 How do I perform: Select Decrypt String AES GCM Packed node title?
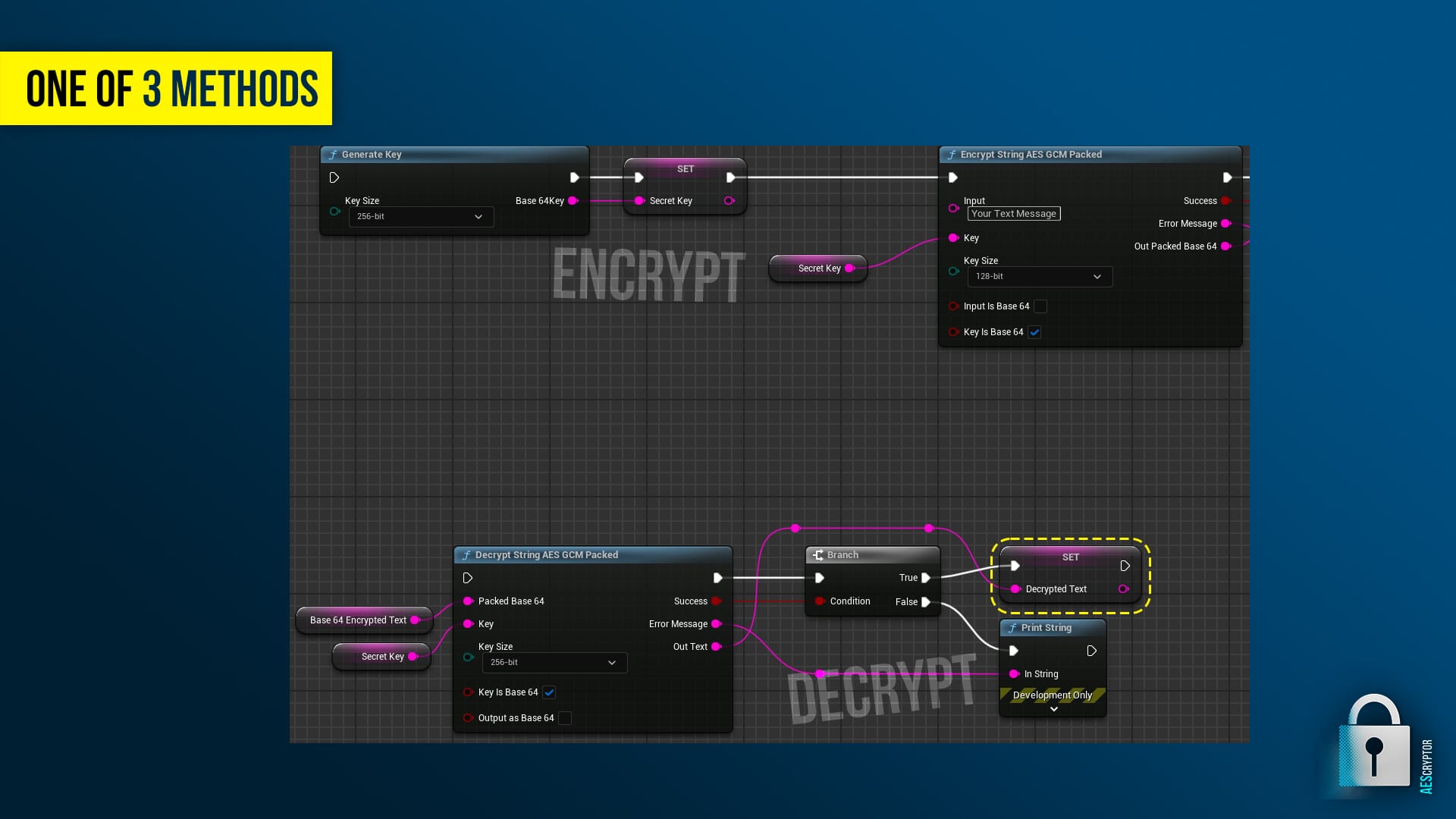pyautogui.click(x=546, y=555)
